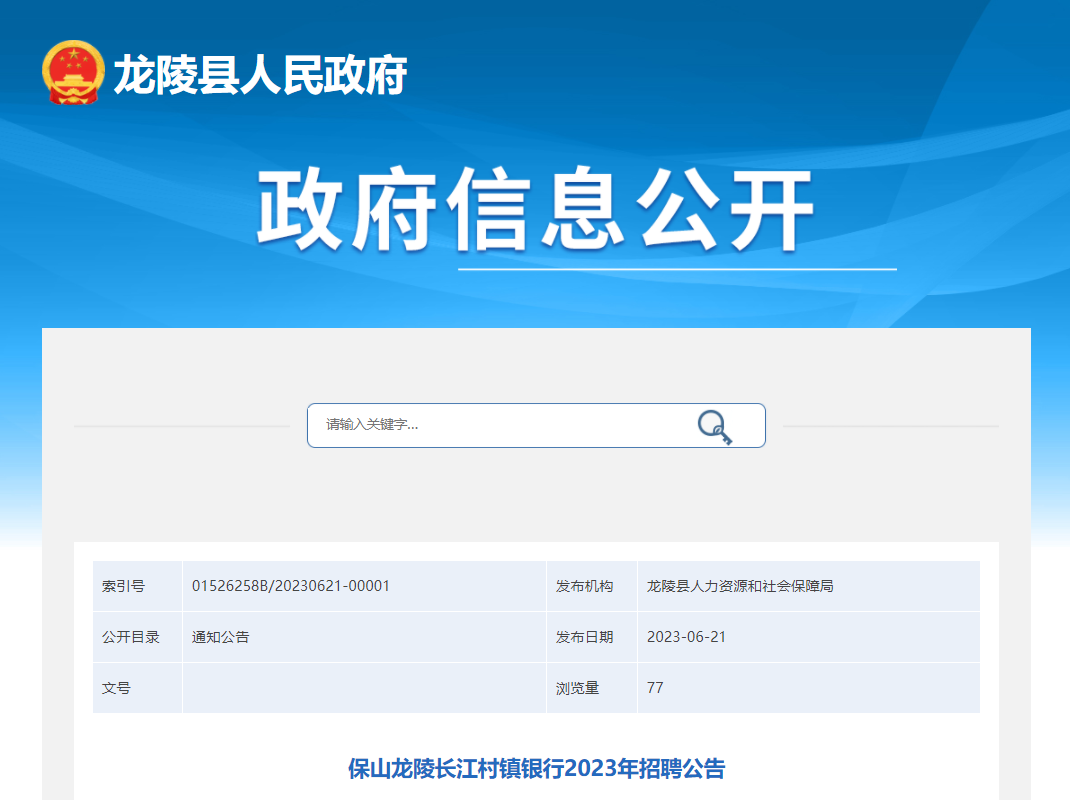This screenshot has width=1070, height=800.
Task: Click the publish date 2023-06-21
Action: (x=686, y=637)
